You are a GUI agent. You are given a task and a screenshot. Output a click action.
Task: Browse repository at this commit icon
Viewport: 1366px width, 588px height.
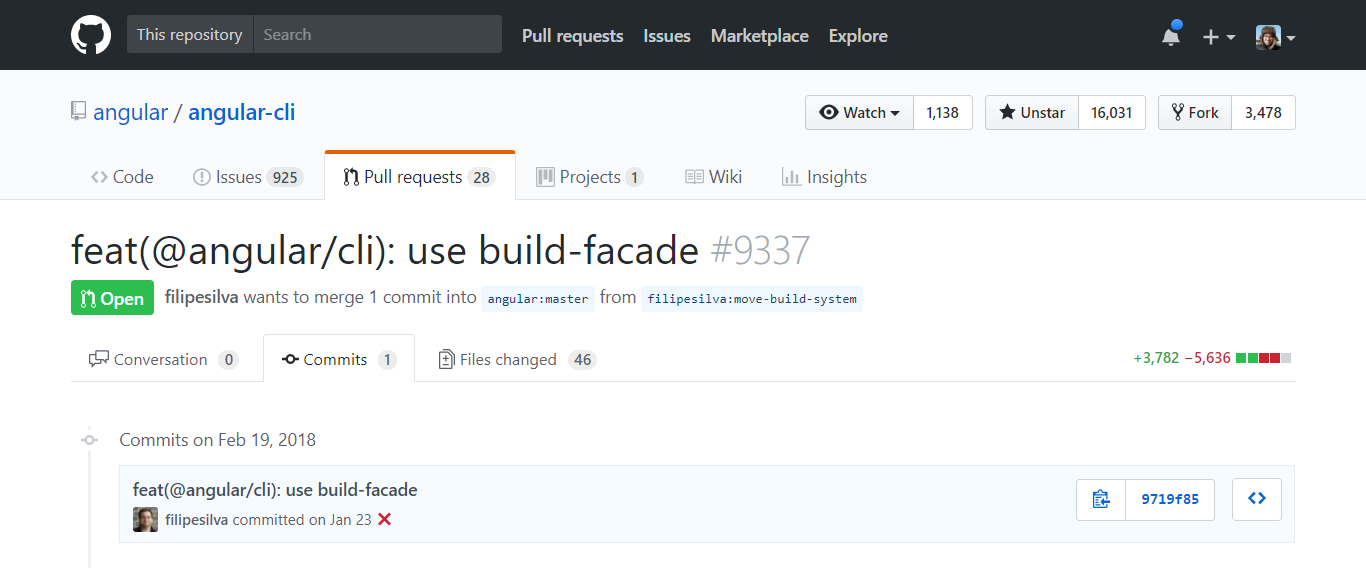pos(1257,499)
